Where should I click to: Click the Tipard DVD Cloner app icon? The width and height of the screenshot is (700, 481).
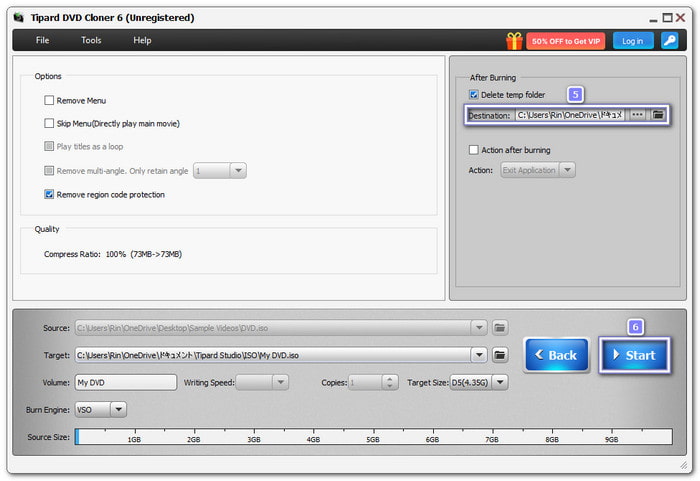tap(18, 18)
